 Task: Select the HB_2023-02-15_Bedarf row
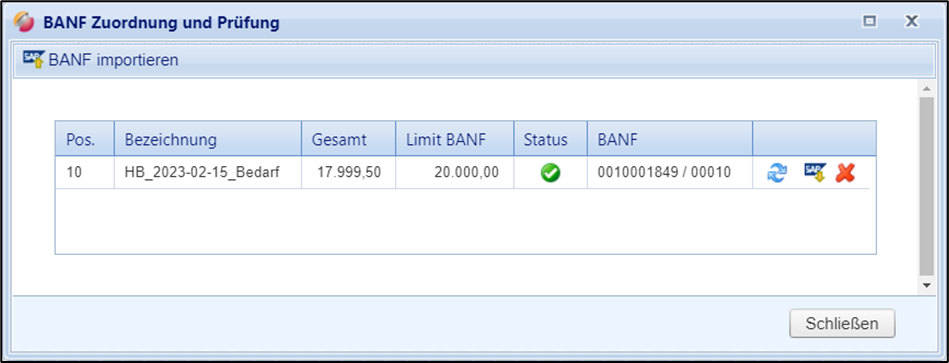(462, 172)
